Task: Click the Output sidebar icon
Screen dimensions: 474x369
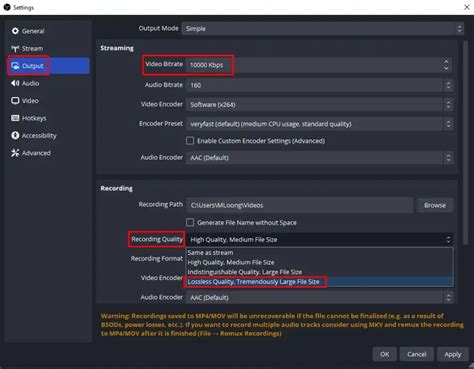Action: 15,66
